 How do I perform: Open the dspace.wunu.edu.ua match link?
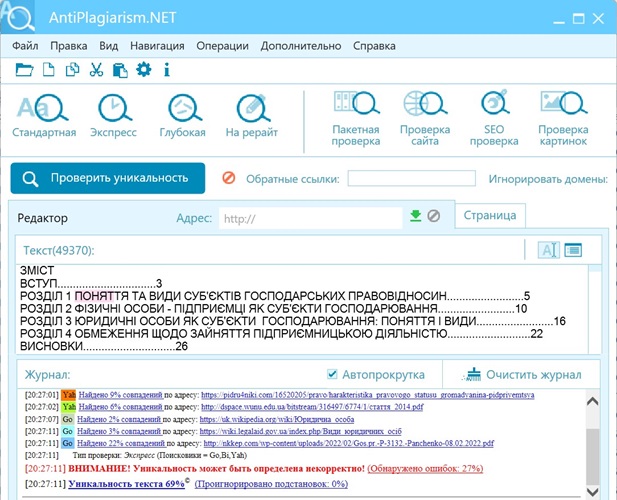point(312,407)
